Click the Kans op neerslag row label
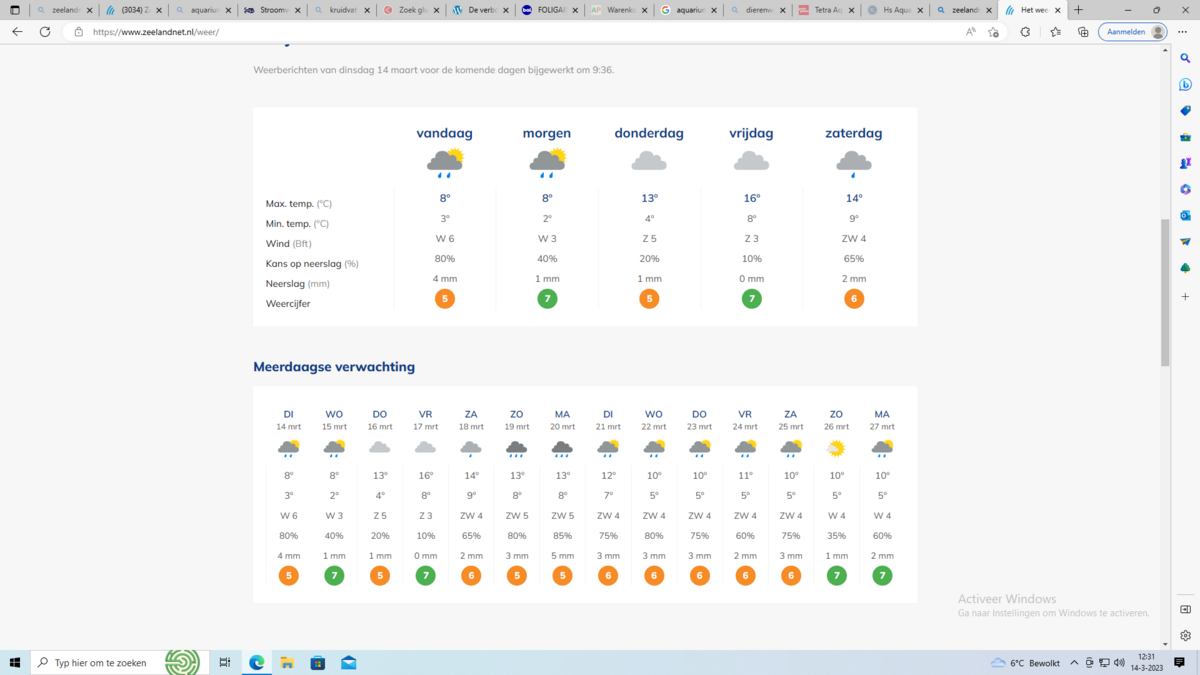 [312, 264]
